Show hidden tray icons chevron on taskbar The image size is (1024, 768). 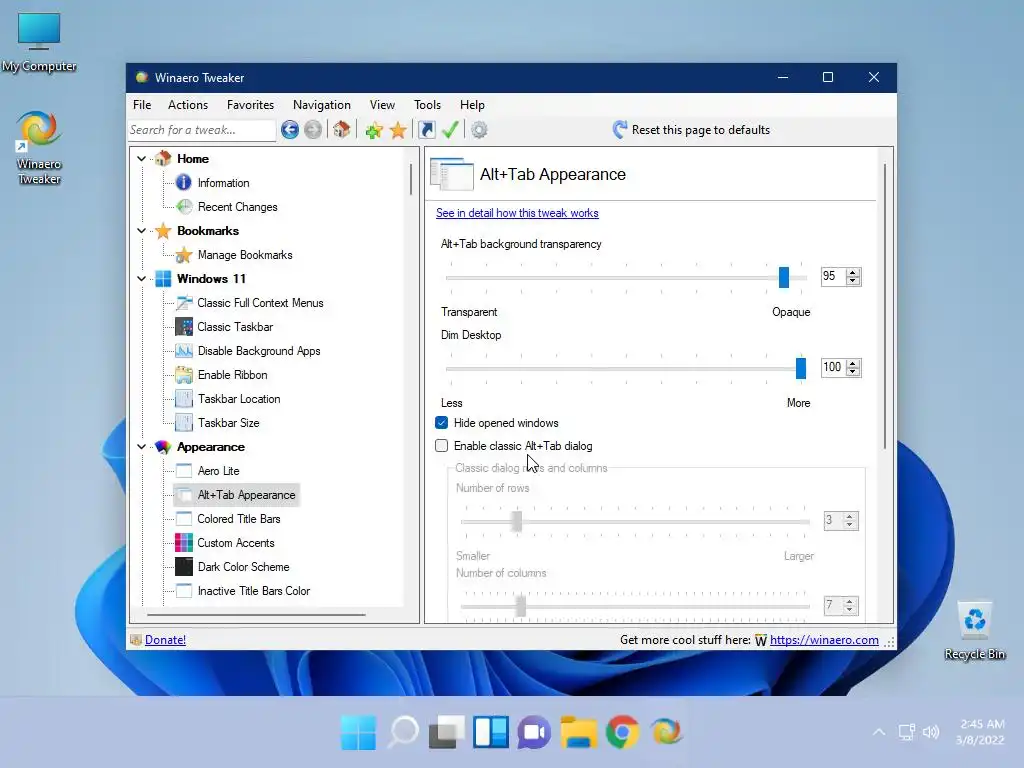coord(879,732)
